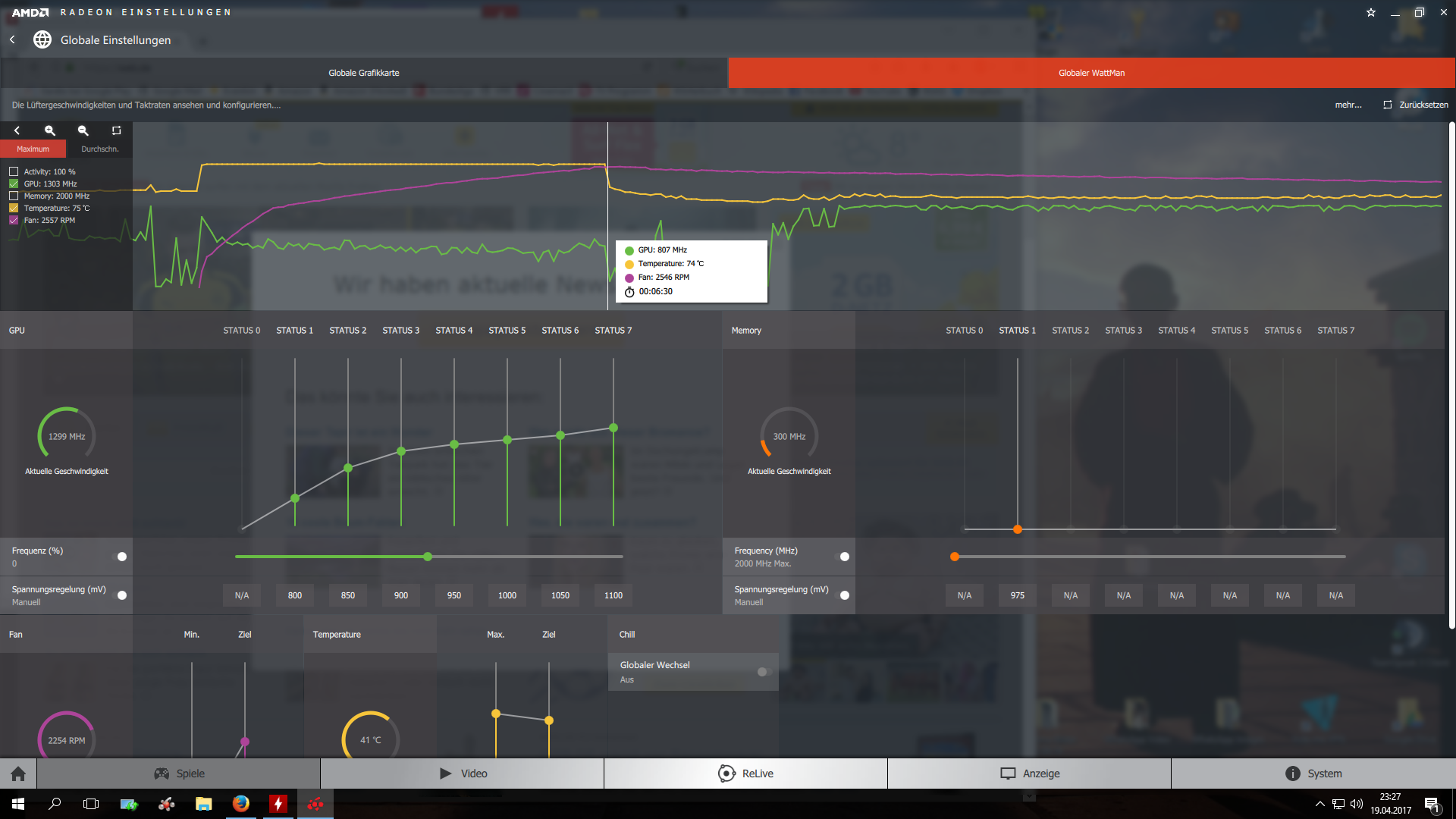Open the System section
Image resolution: width=1456 pixels, height=819 pixels.
point(1313,773)
